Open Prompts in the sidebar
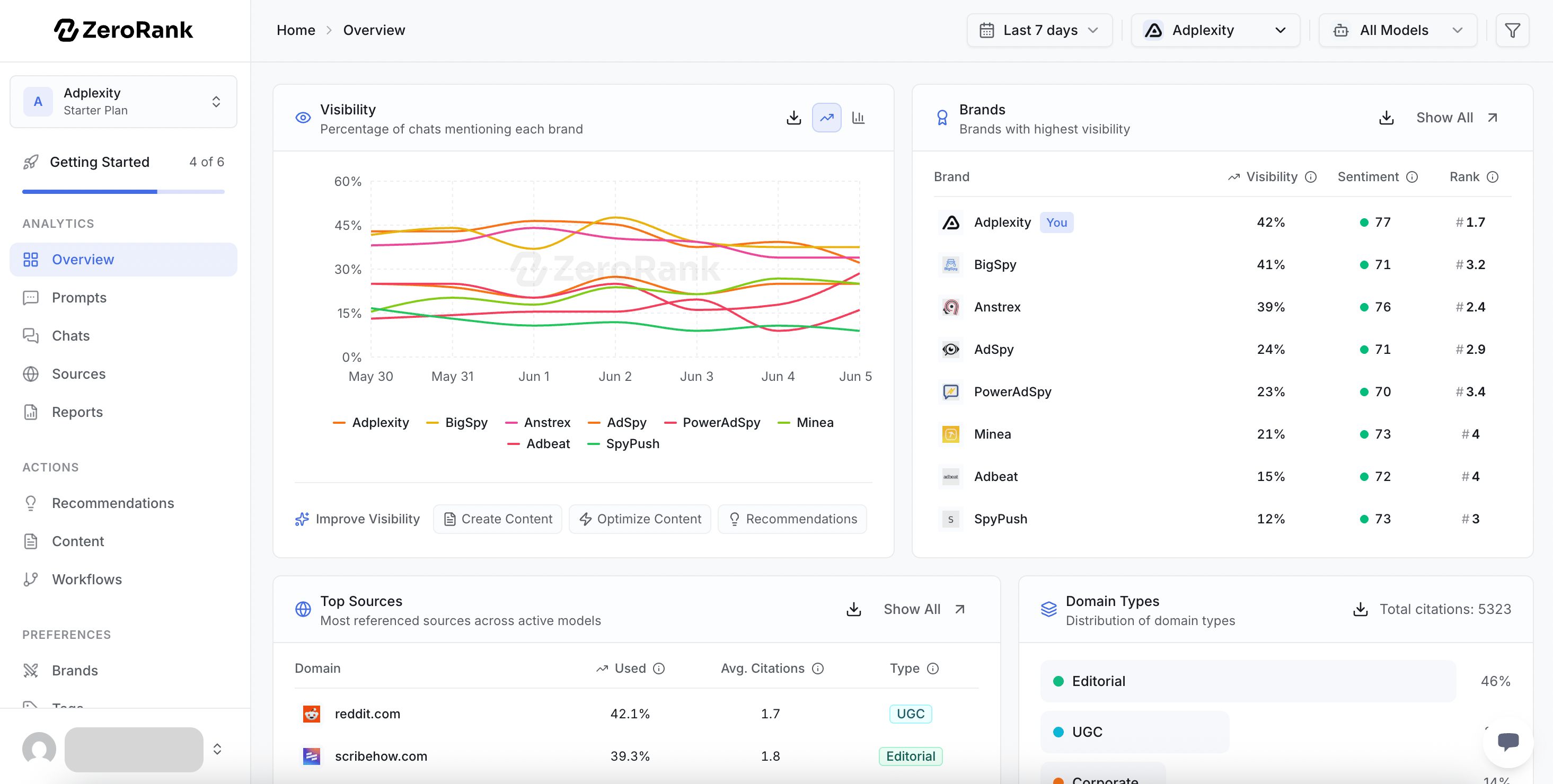1553x784 pixels. [123, 298]
